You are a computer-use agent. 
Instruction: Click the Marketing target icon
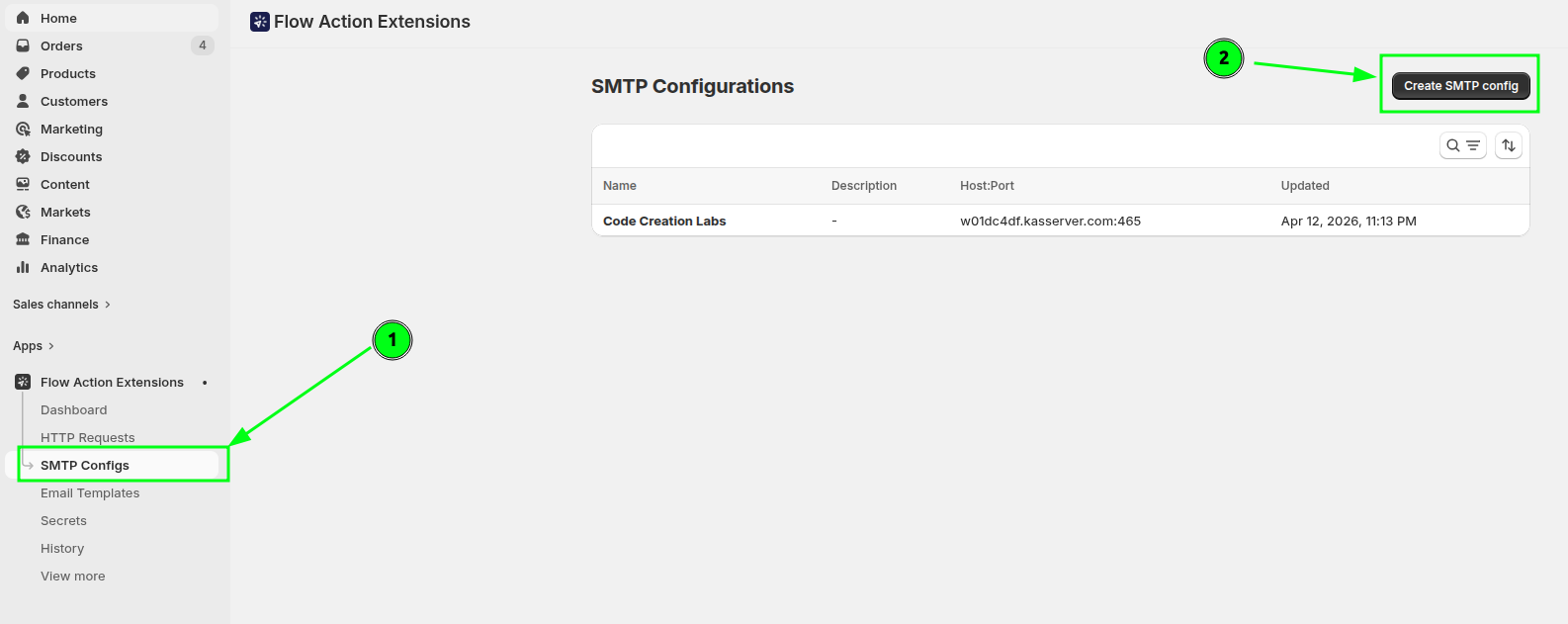23,129
